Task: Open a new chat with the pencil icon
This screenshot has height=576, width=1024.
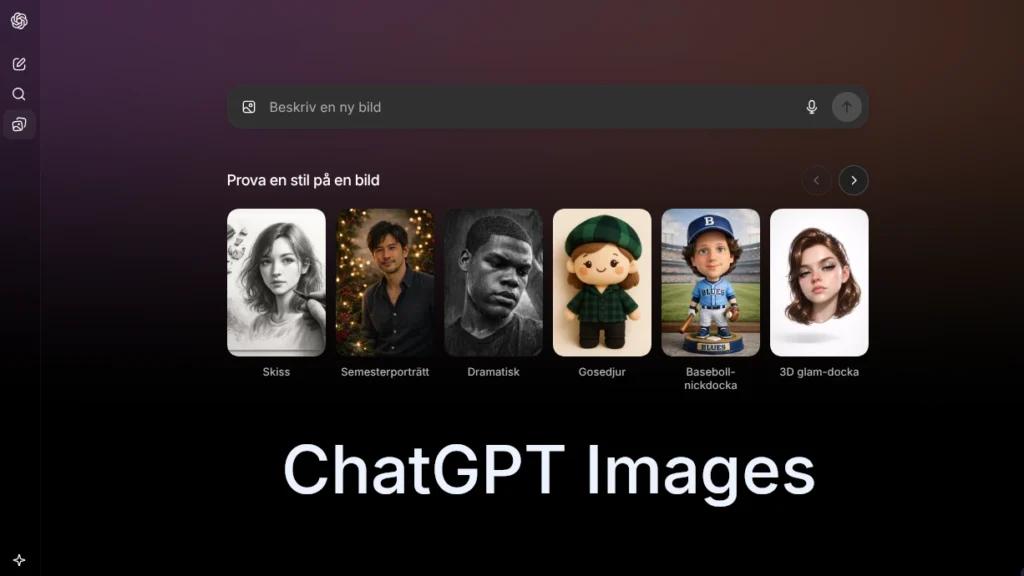Action: pyautogui.click(x=19, y=63)
